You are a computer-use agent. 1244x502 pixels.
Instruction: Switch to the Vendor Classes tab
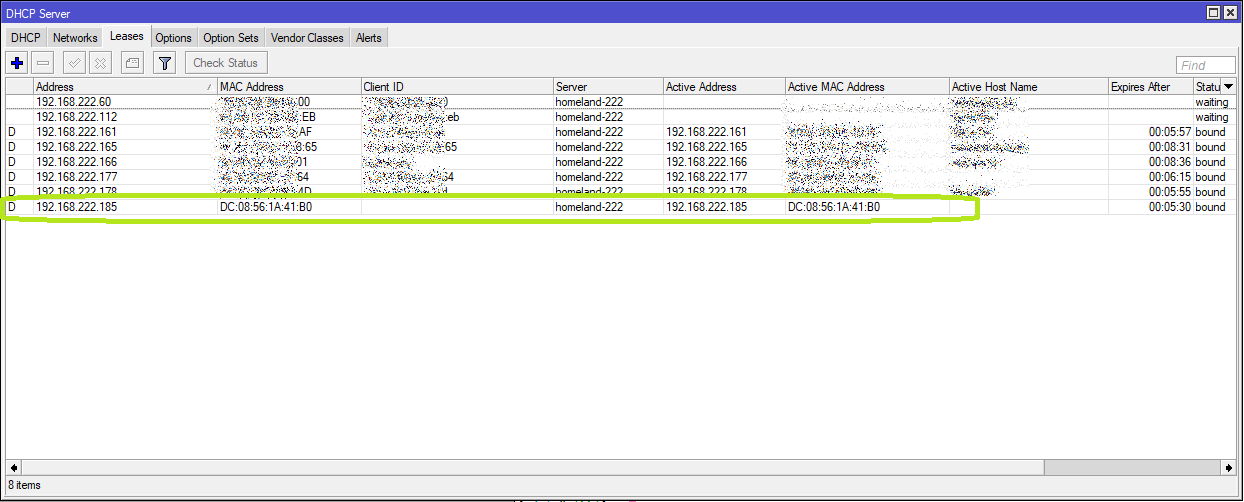tap(307, 38)
